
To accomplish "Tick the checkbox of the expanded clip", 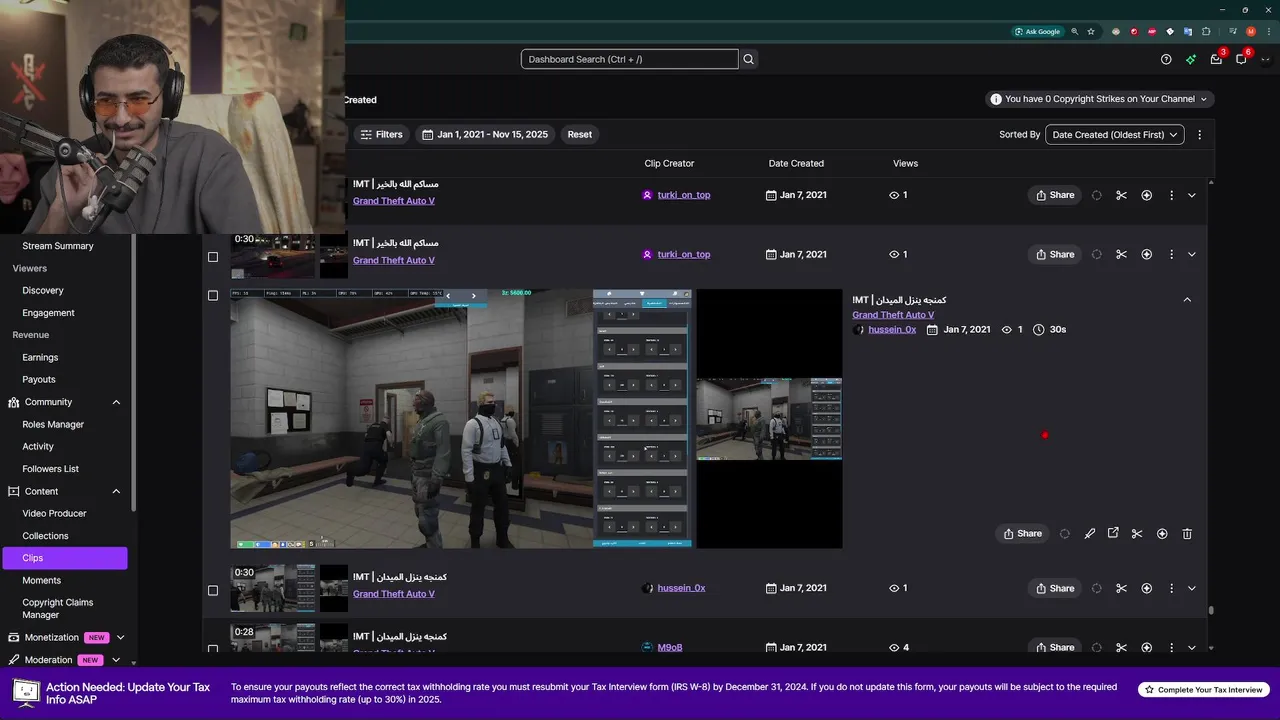I will coord(212,296).
